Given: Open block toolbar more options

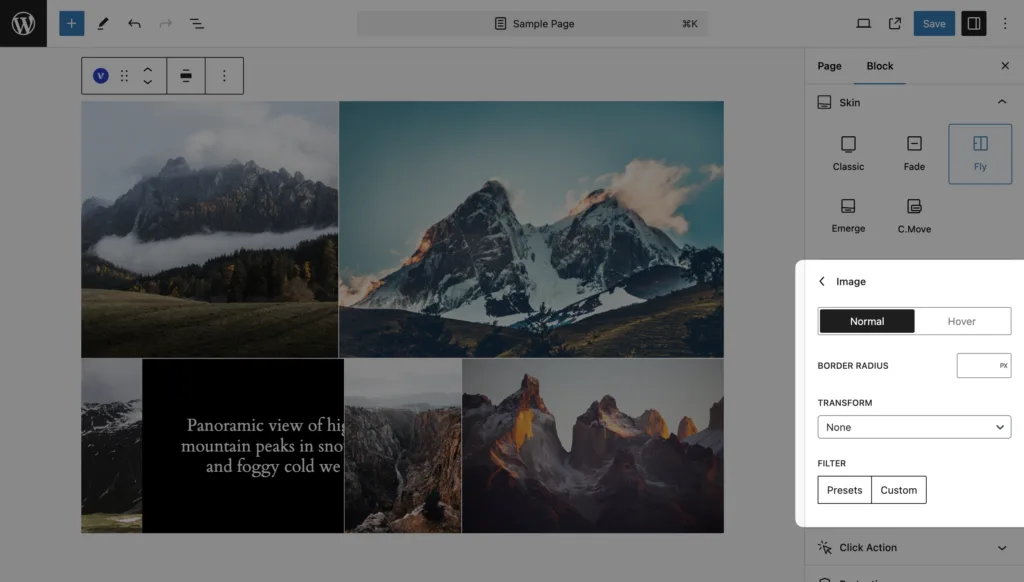Looking at the screenshot, I should click(x=224, y=76).
